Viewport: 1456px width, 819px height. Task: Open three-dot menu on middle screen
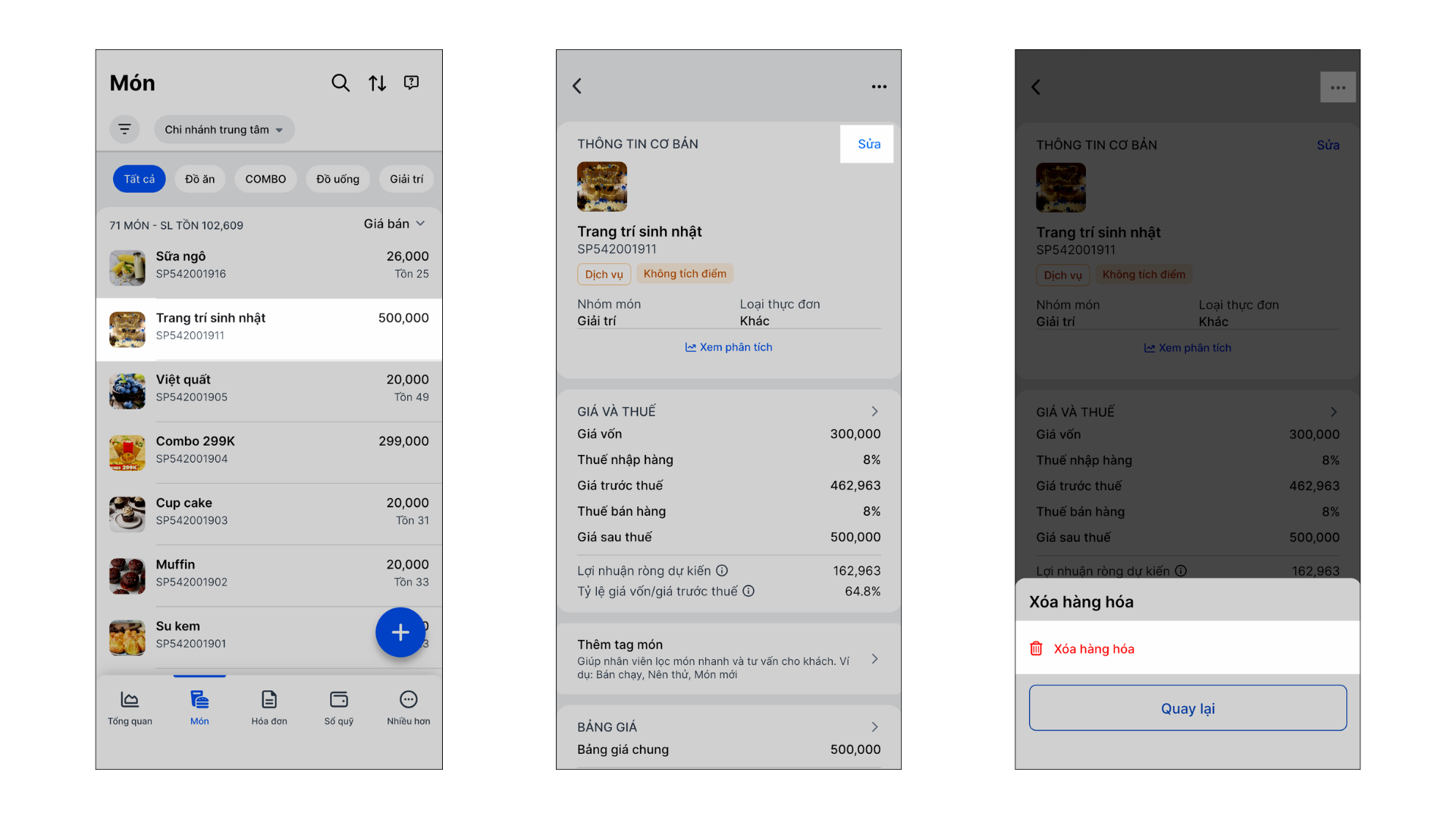coord(879,86)
